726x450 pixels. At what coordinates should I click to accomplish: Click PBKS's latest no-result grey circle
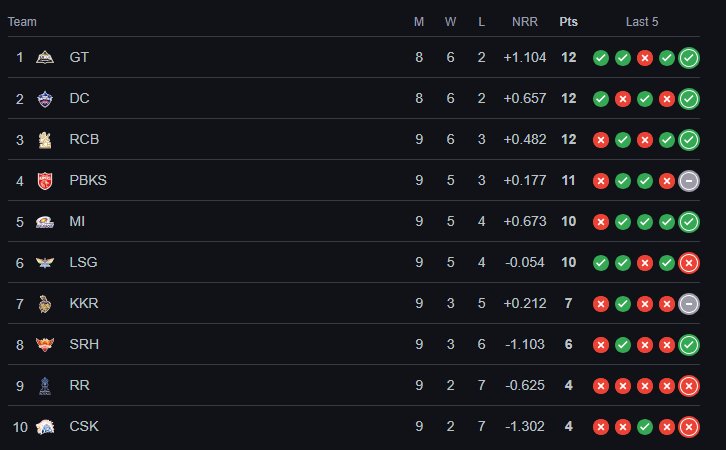click(688, 181)
